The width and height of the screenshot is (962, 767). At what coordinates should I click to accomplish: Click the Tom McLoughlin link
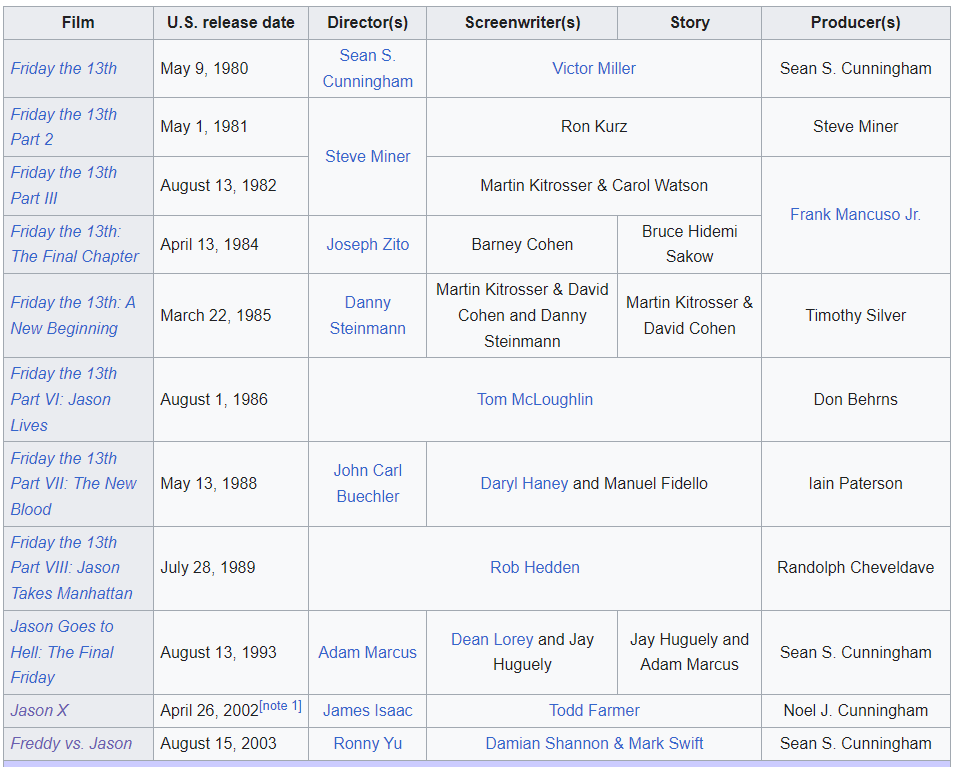(535, 399)
